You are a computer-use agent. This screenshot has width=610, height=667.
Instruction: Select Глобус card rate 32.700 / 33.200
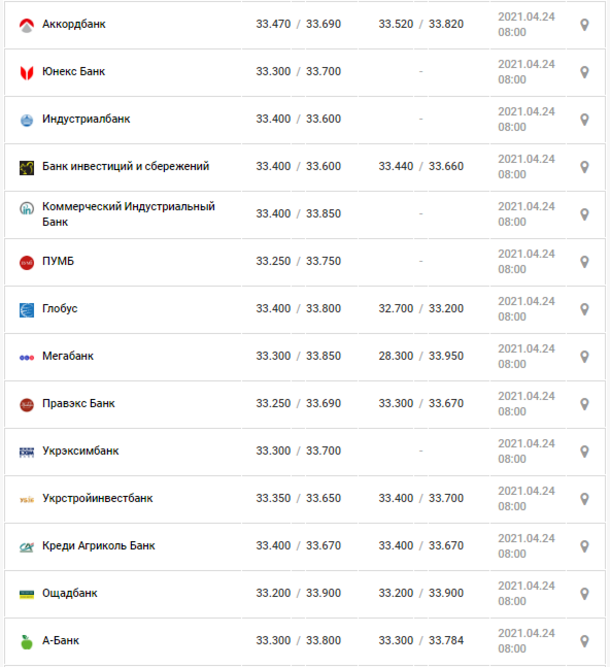pos(421,309)
